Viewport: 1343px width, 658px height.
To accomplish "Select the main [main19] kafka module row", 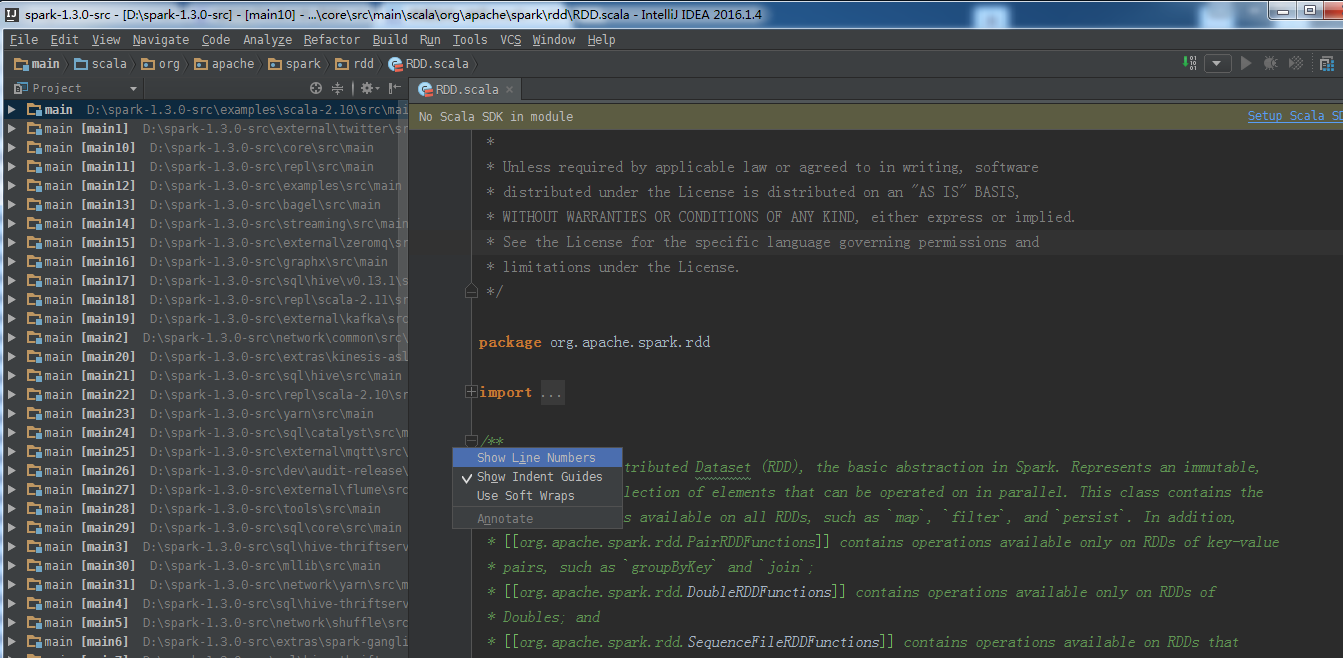I will click(x=204, y=319).
